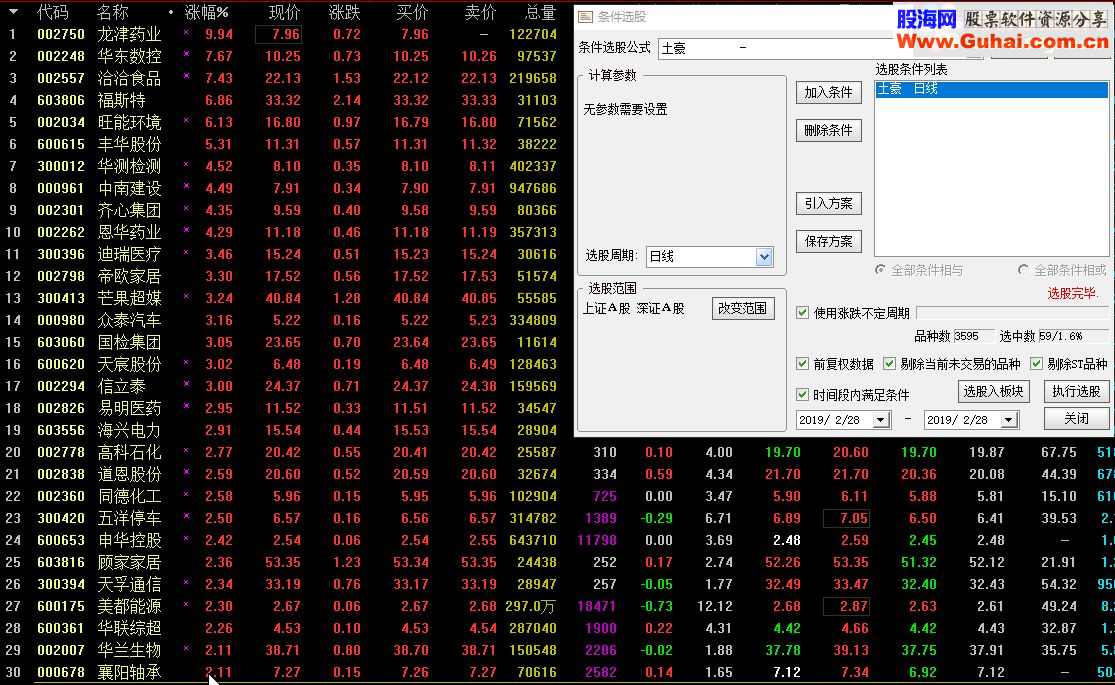Select stock 旺能环境 row
This screenshot has height=685, width=1115.
(x=281, y=122)
